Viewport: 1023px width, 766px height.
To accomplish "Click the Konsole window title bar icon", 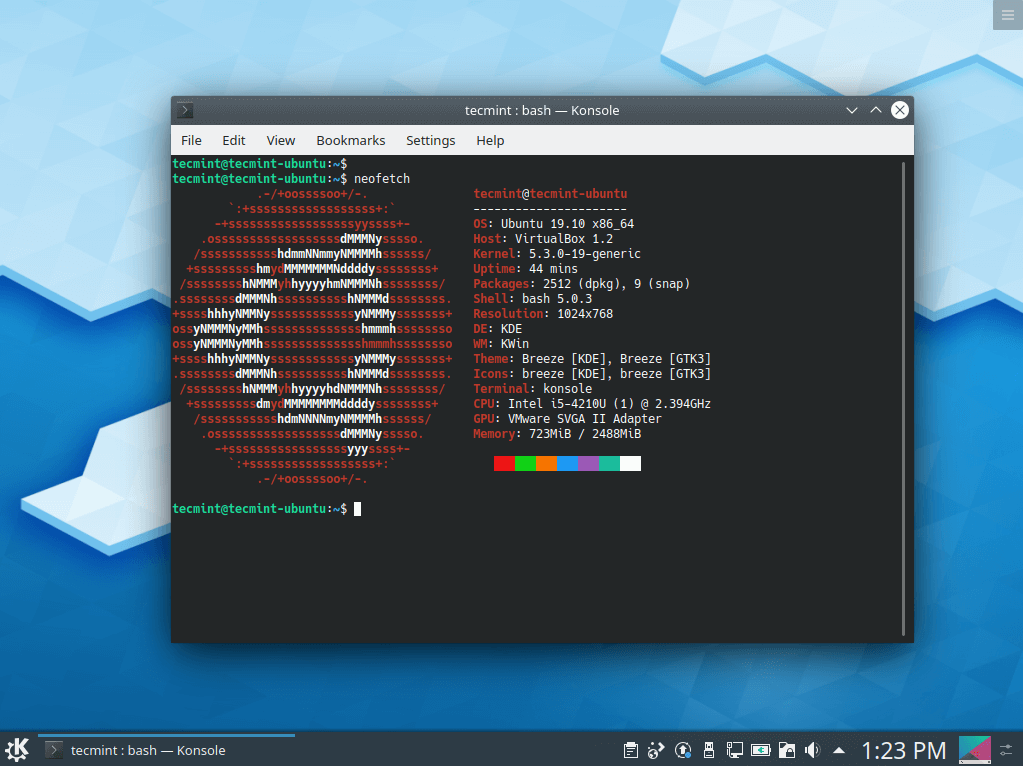I will click(185, 110).
